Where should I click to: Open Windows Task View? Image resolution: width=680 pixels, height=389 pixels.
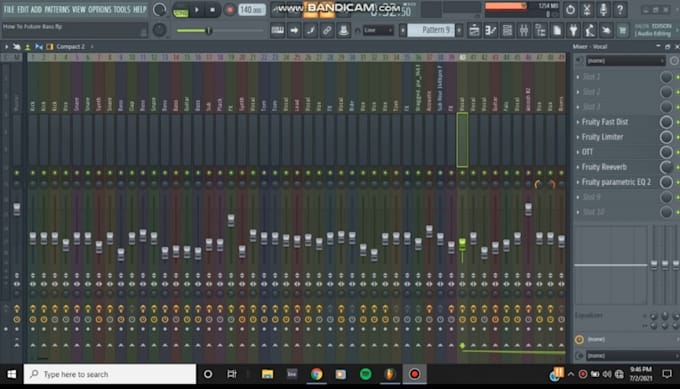pyautogui.click(x=232, y=374)
